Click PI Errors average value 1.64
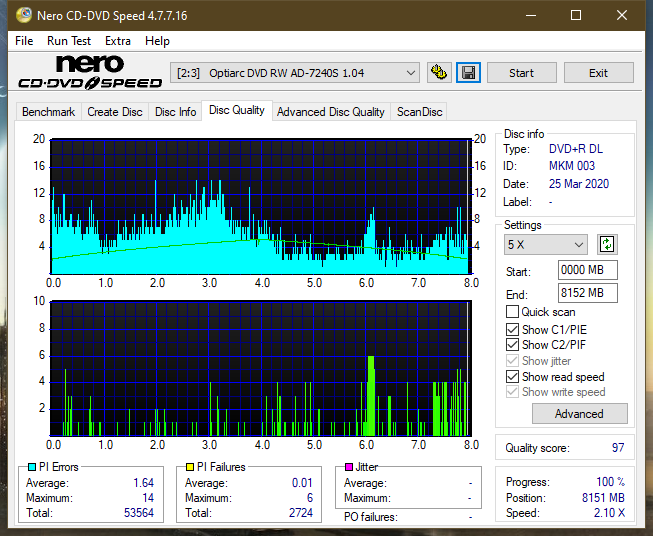The width and height of the screenshot is (653, 536). 144,483
